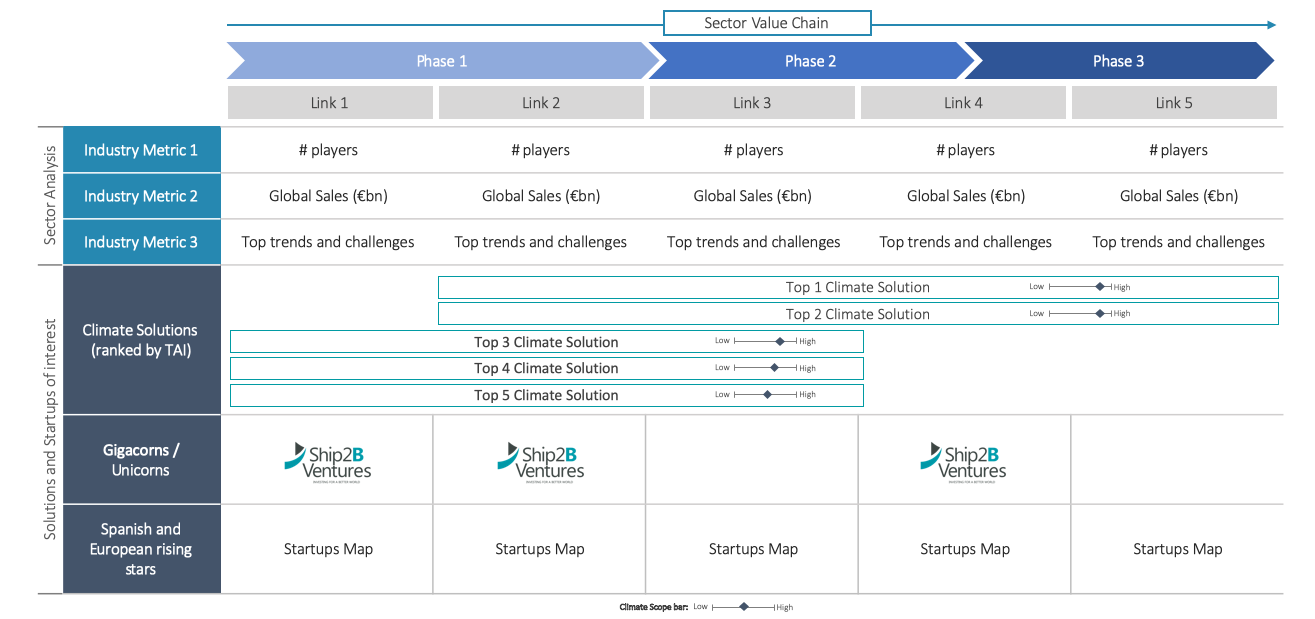
Task: Click the Climate Solutions (ranked by TAI) label
Action: (141, 340)
